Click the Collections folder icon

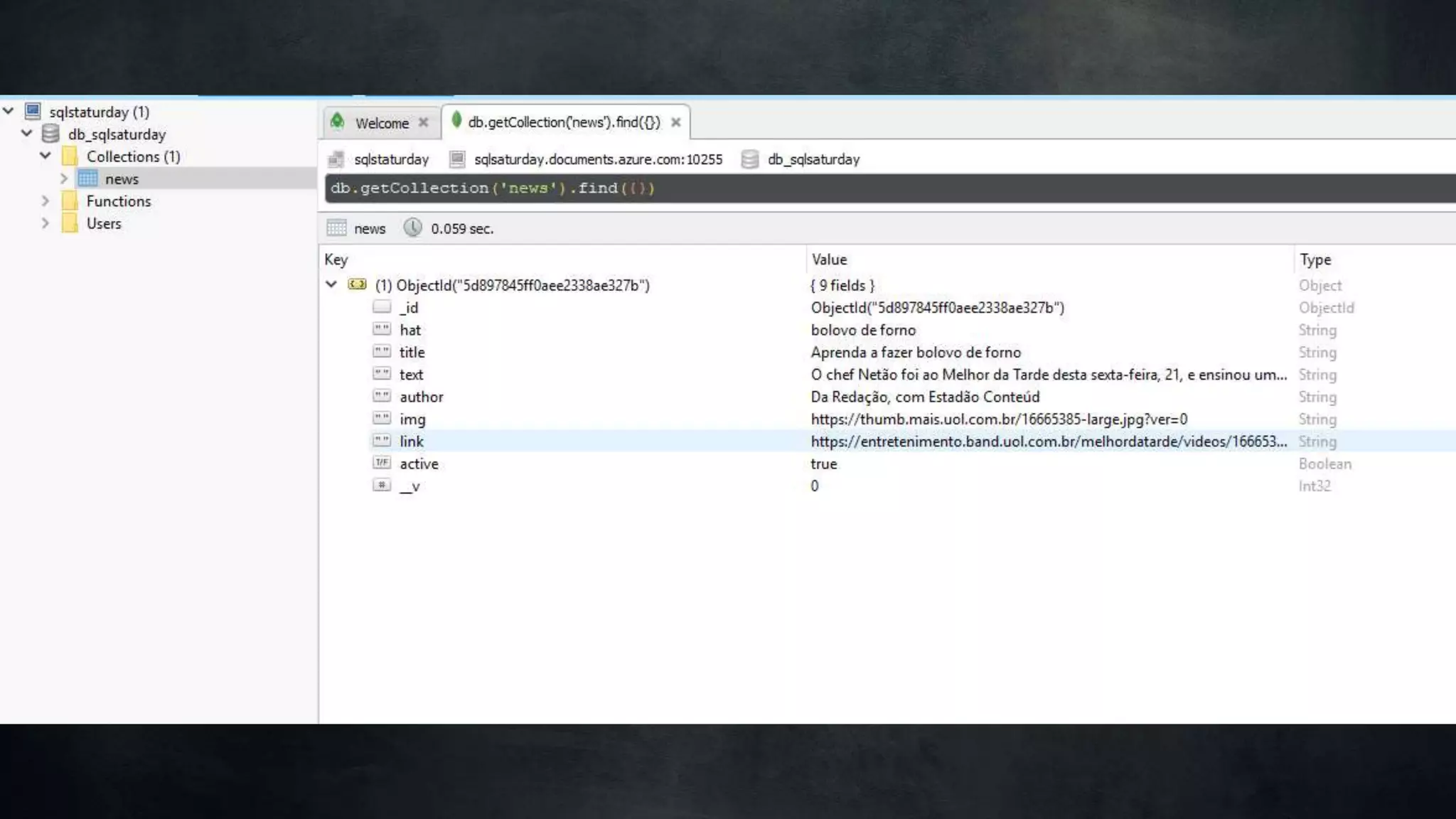pyautogui.click(x=70, y=156)
